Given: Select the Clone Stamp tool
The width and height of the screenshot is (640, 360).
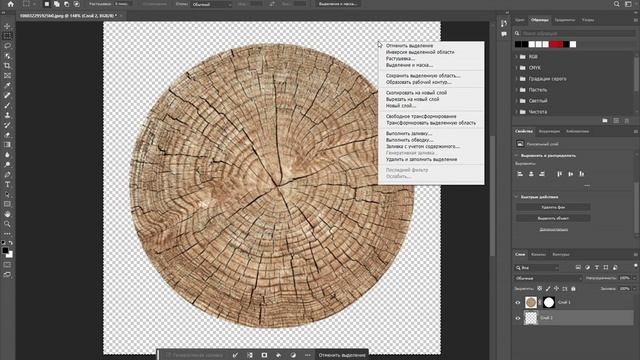Looking at the screenshot, I should point(7,115).
